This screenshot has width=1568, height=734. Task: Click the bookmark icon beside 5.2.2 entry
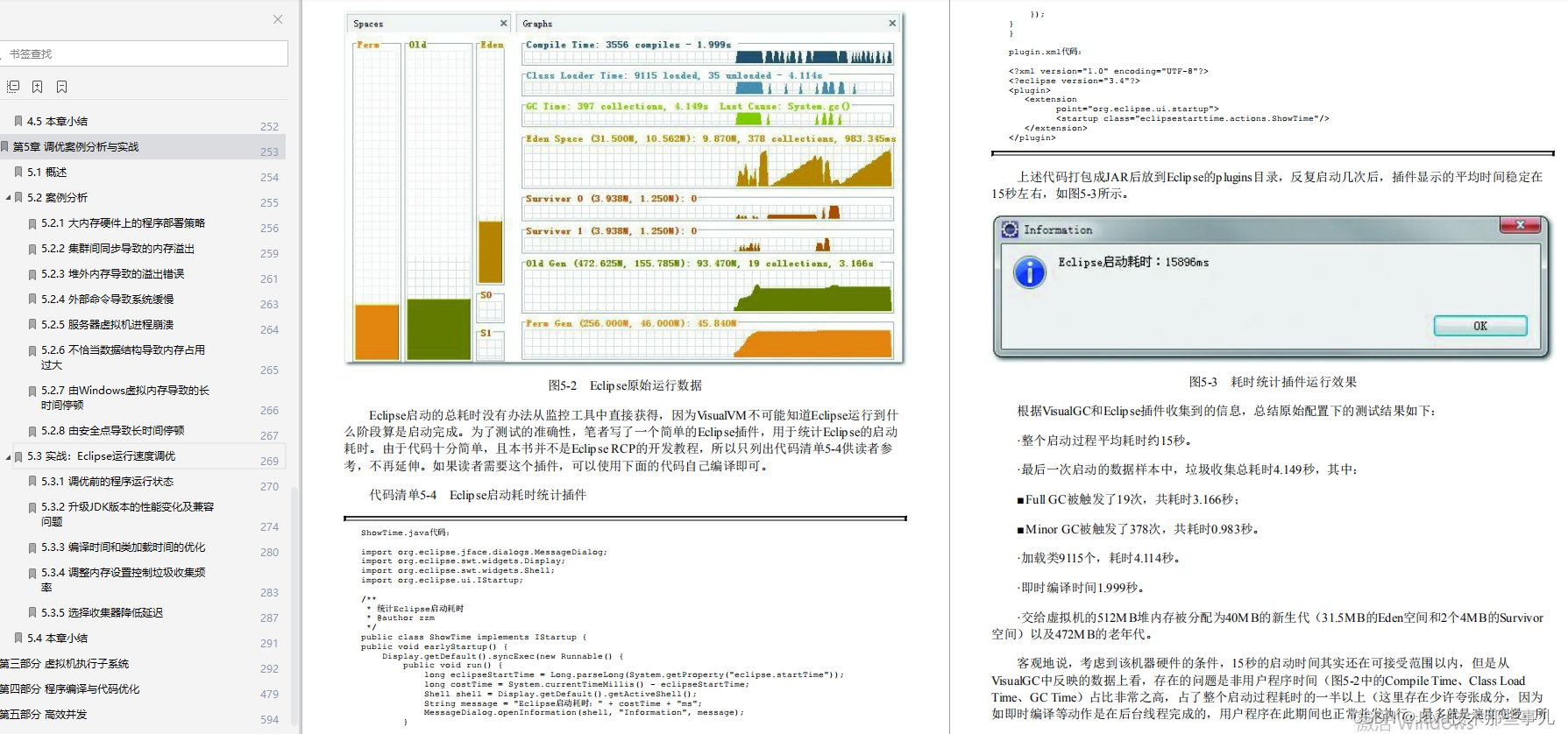[32, 249]
